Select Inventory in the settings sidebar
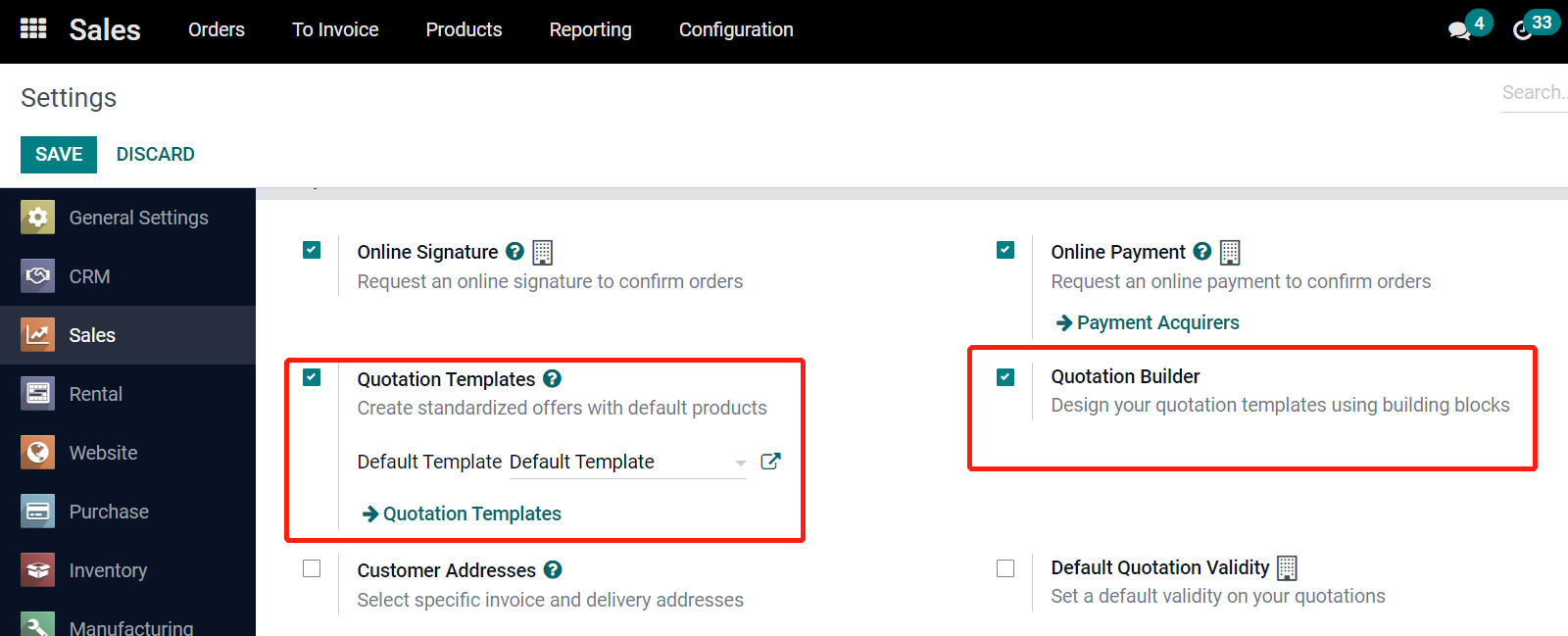 108,570
